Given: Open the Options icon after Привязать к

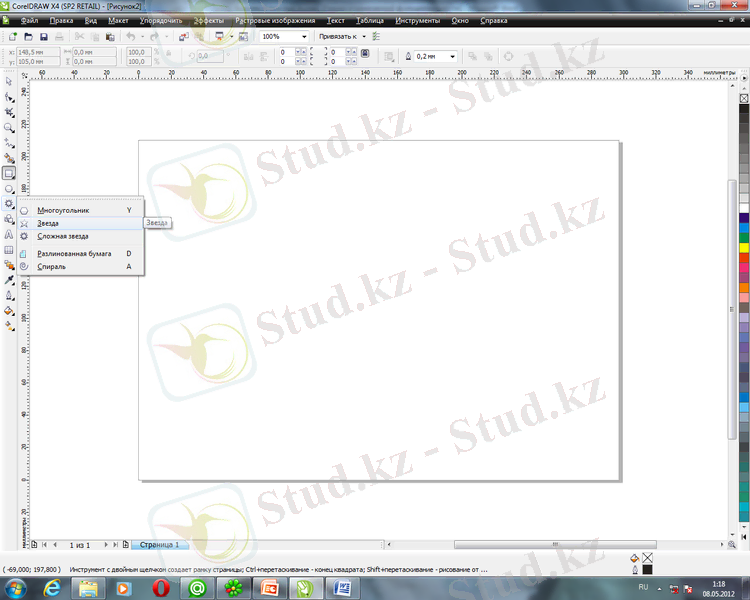Looking at the screenshot, I should 376,36.
